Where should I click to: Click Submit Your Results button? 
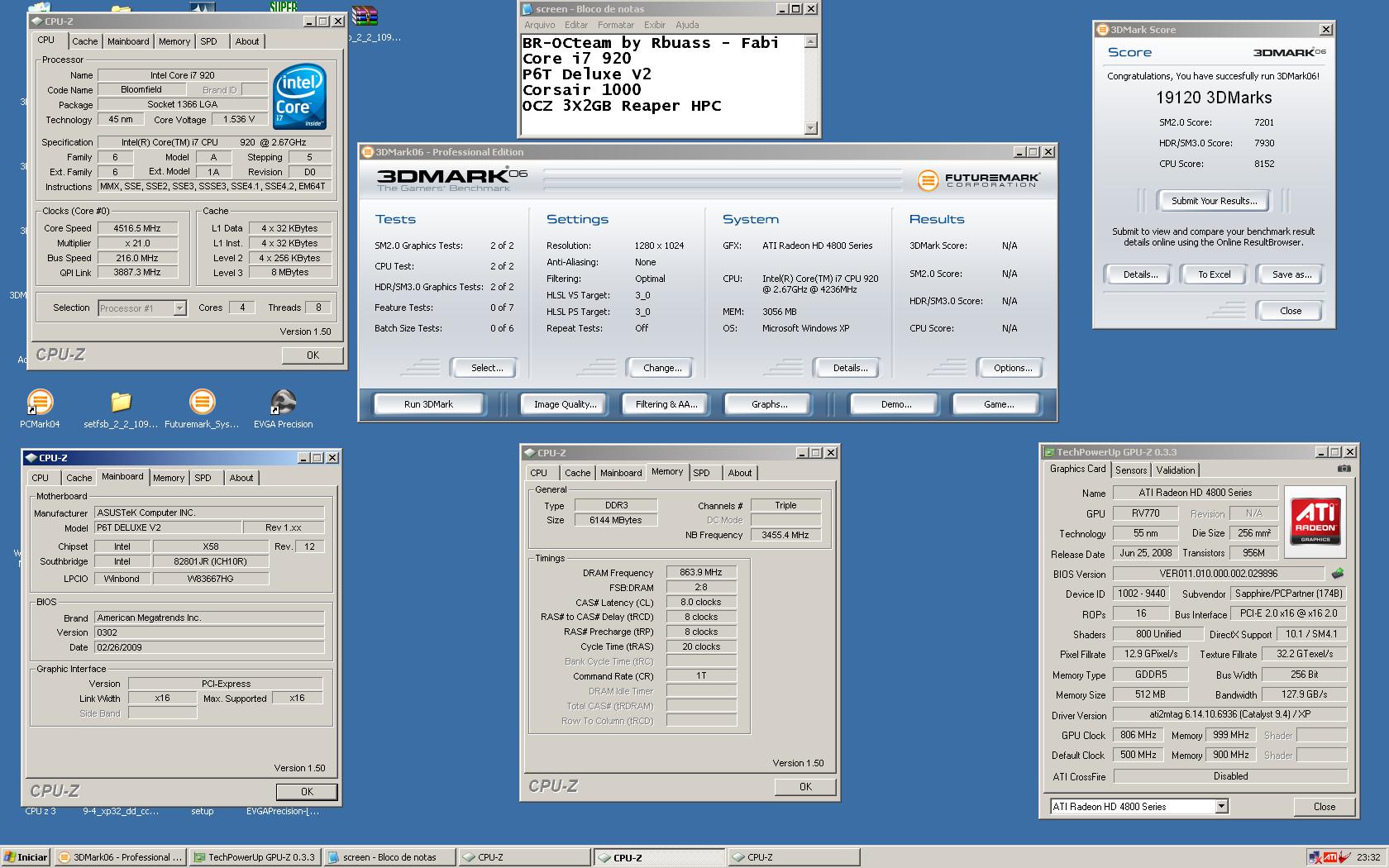click(1214, 201)
